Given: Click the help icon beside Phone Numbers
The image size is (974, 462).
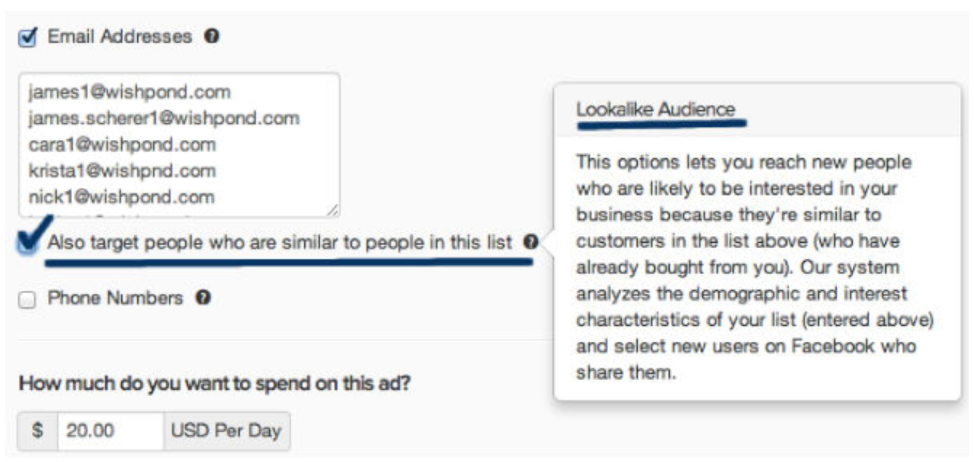Looking at the screenshot, I should click(x=203, y=298).
